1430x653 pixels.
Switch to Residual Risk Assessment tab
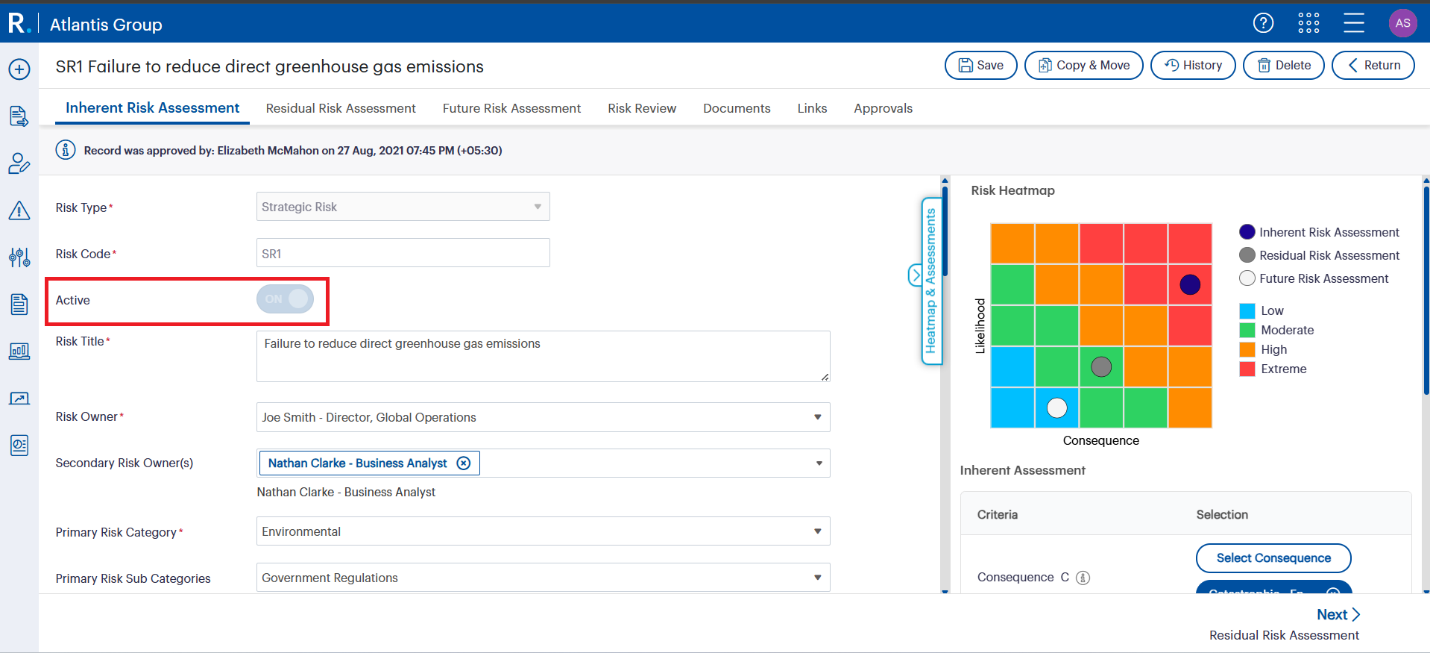click(341, 108)
